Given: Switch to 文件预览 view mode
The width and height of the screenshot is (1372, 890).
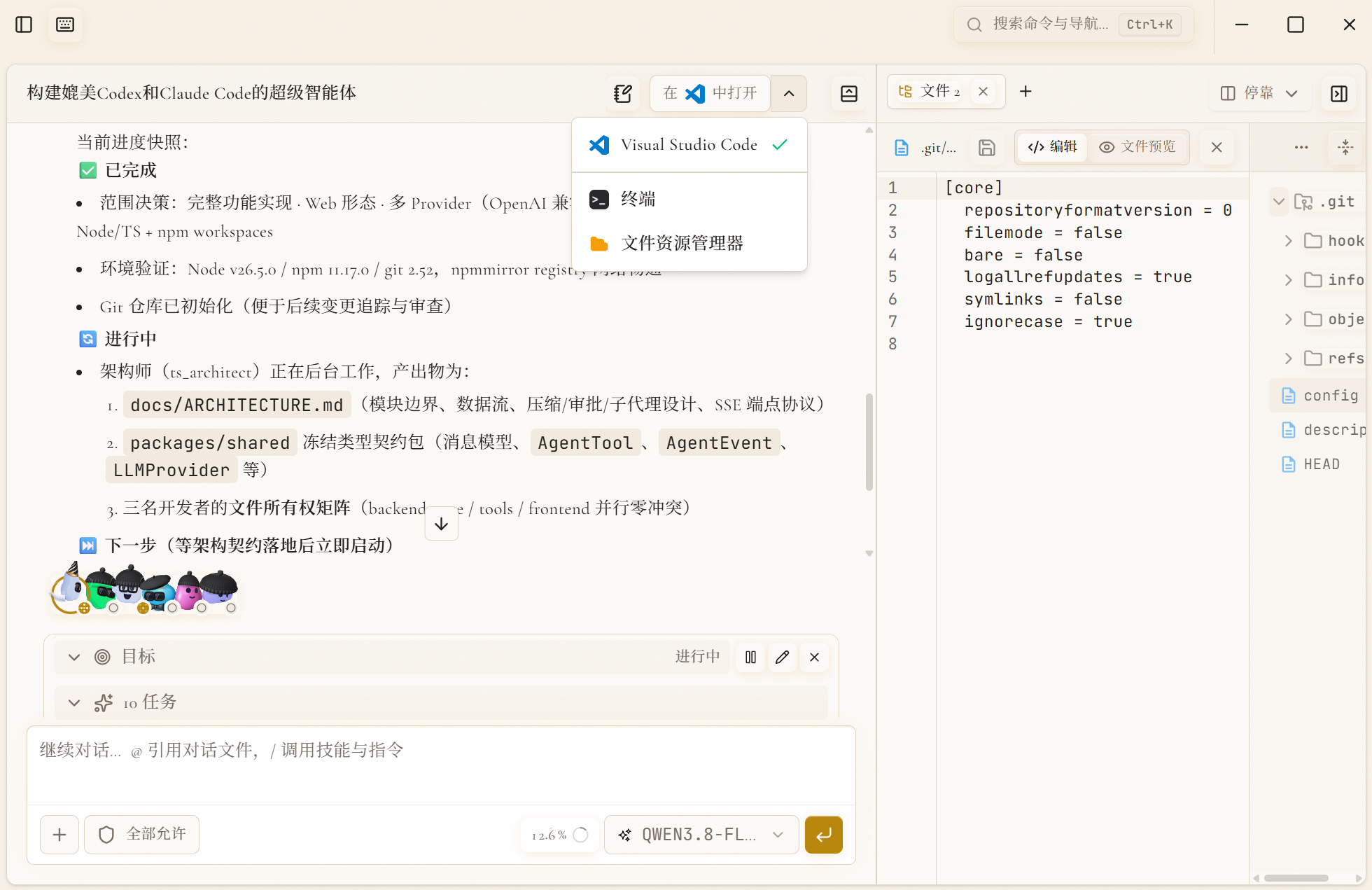Looking at the screenshot, I should click(x=1137, y=147).
